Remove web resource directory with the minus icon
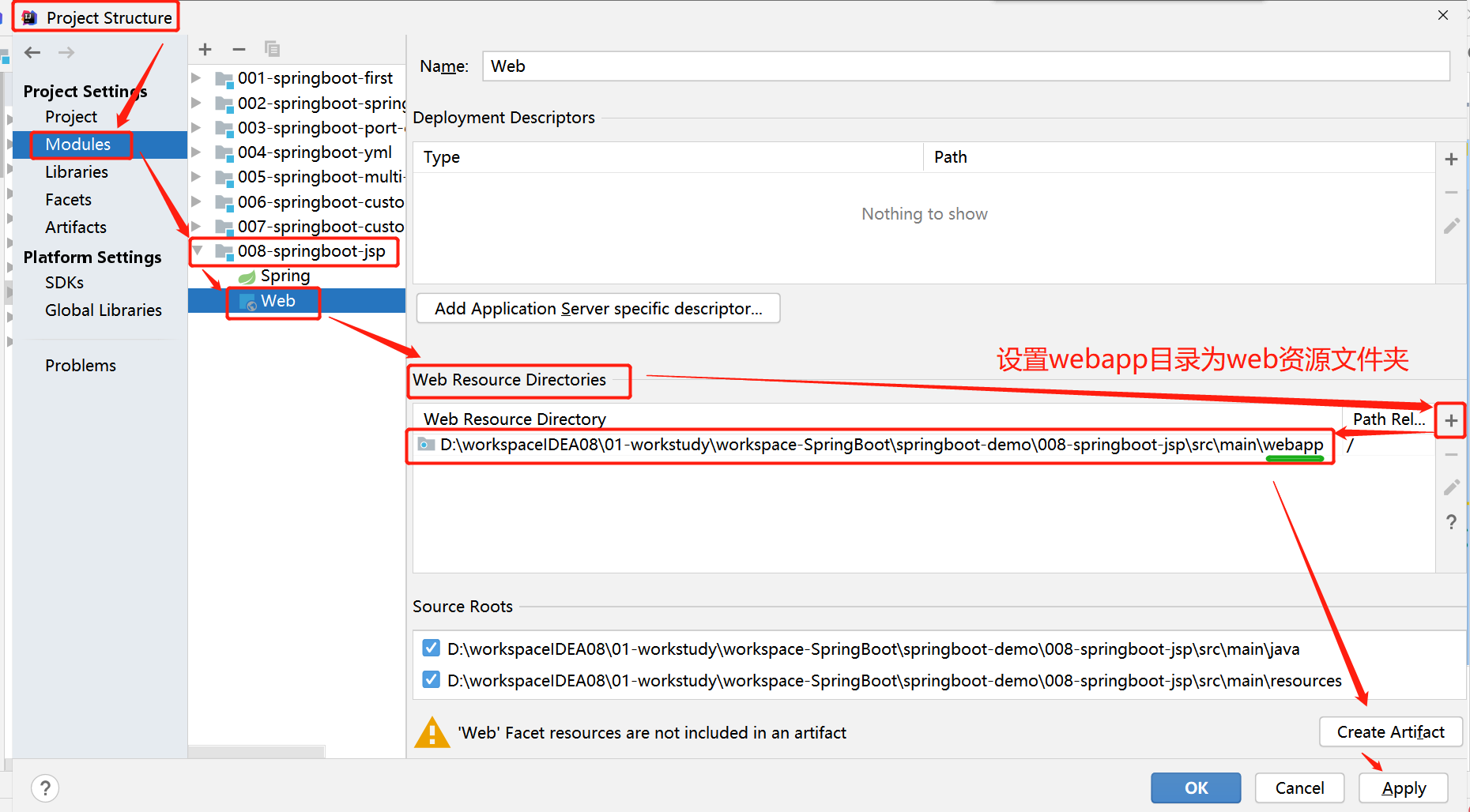Viewport: 1470px width, 812px height. click(x=1451, y=455)
